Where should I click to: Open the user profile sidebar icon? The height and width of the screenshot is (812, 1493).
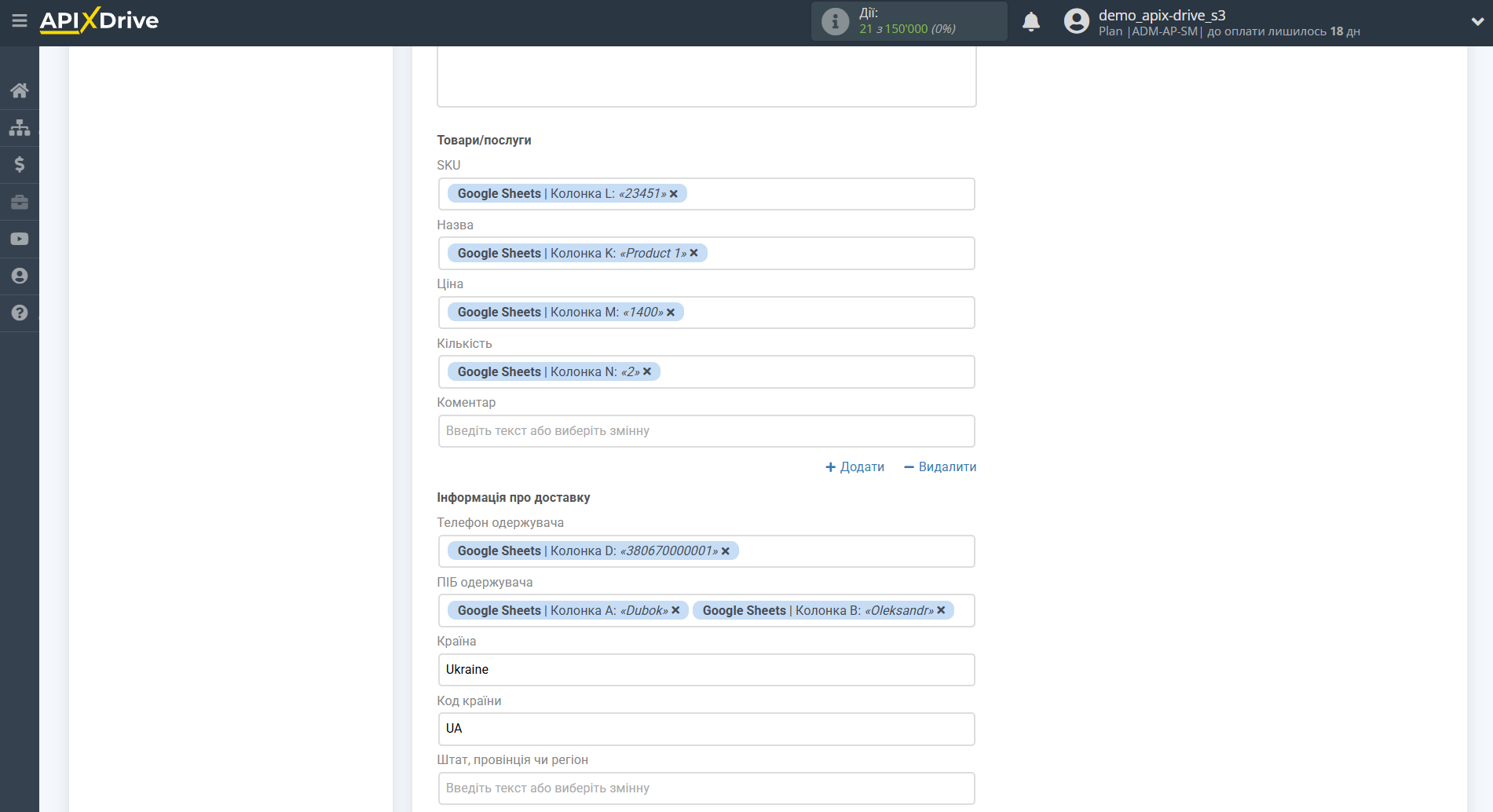coord(20,276)
